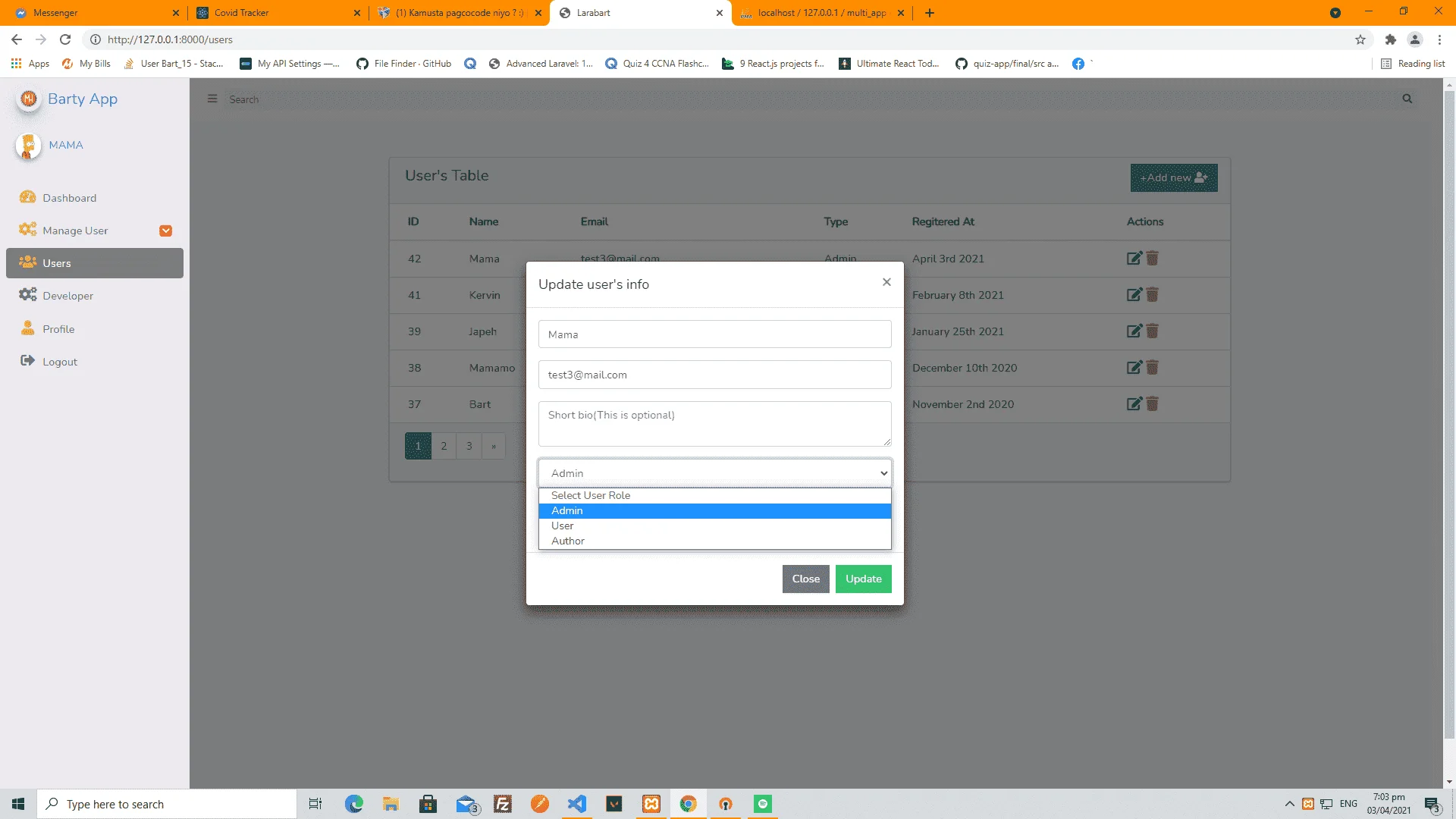
Task: Click the Barty App brand logo
Action: click(29, 99)
